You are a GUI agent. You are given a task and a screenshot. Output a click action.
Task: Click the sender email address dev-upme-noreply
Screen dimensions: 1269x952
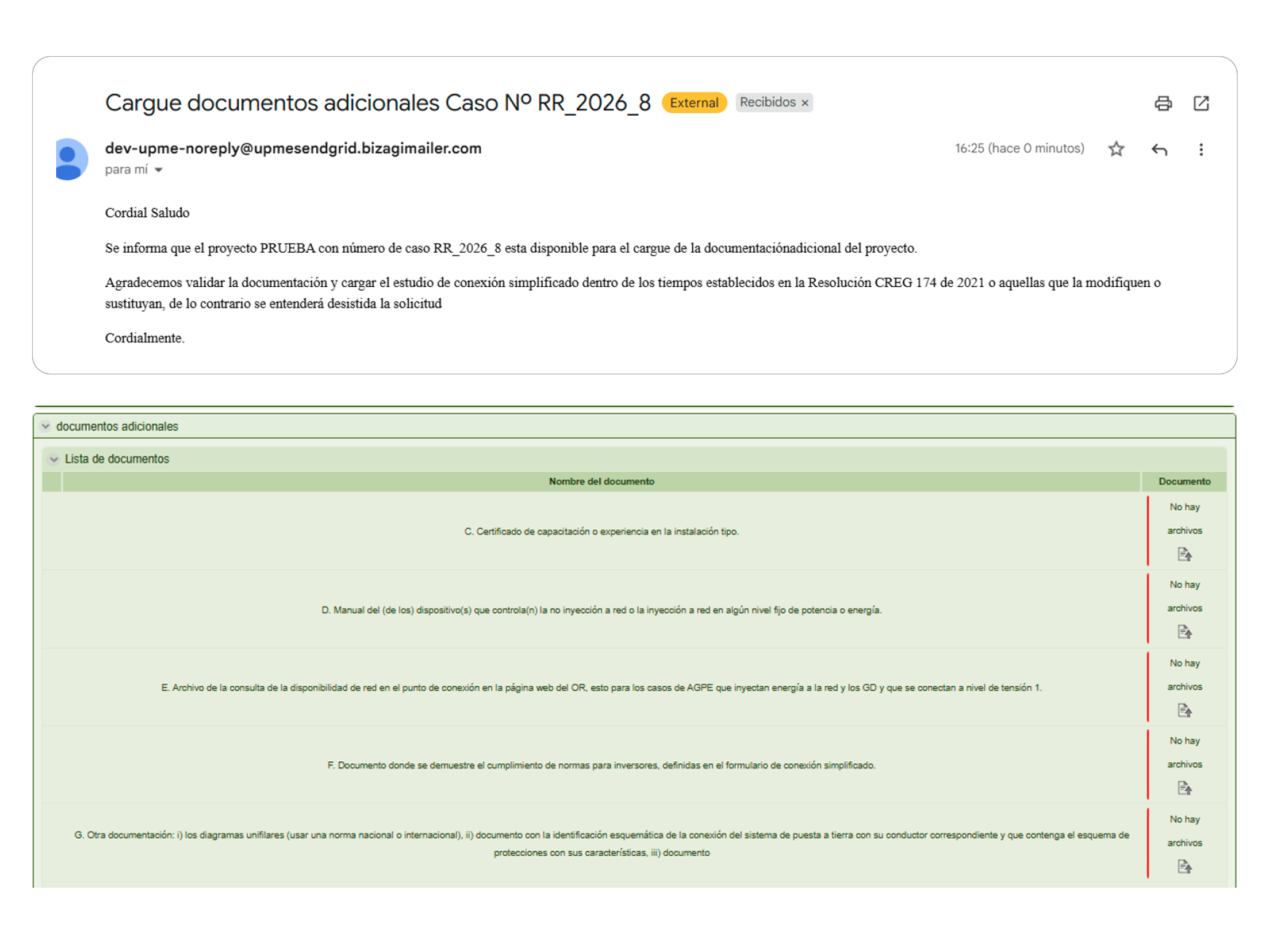pos(293,149)
